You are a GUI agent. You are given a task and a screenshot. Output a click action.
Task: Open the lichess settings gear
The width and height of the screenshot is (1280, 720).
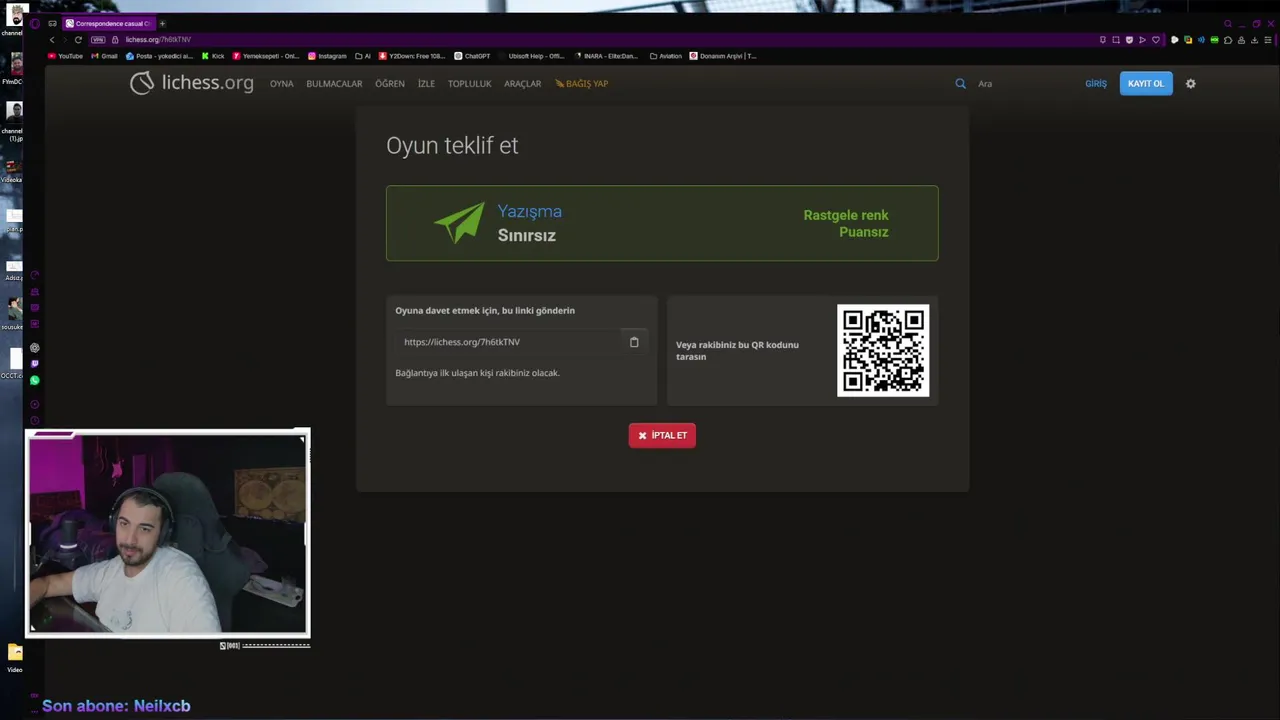(1190, 84)
